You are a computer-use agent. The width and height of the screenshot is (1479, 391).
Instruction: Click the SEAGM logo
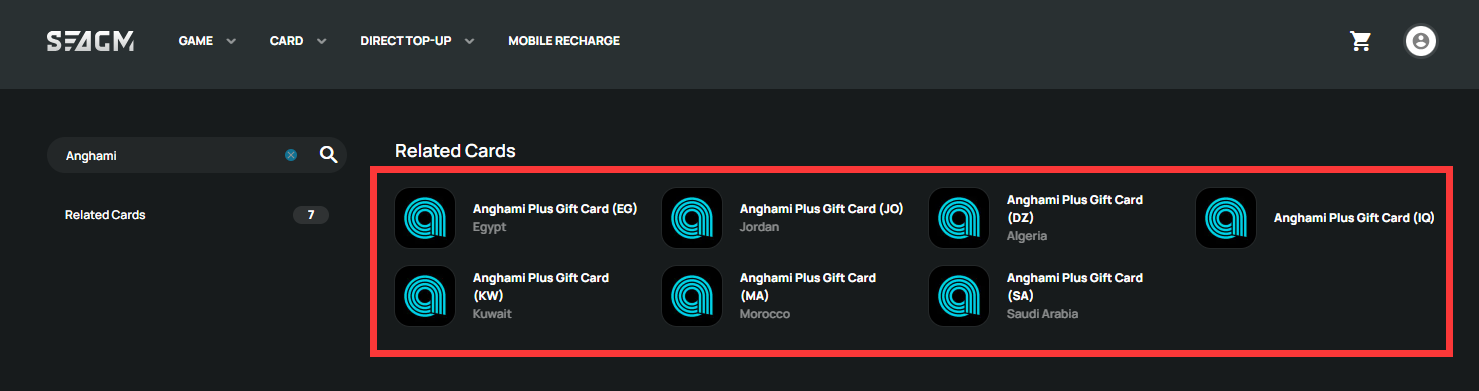(90, 41)
